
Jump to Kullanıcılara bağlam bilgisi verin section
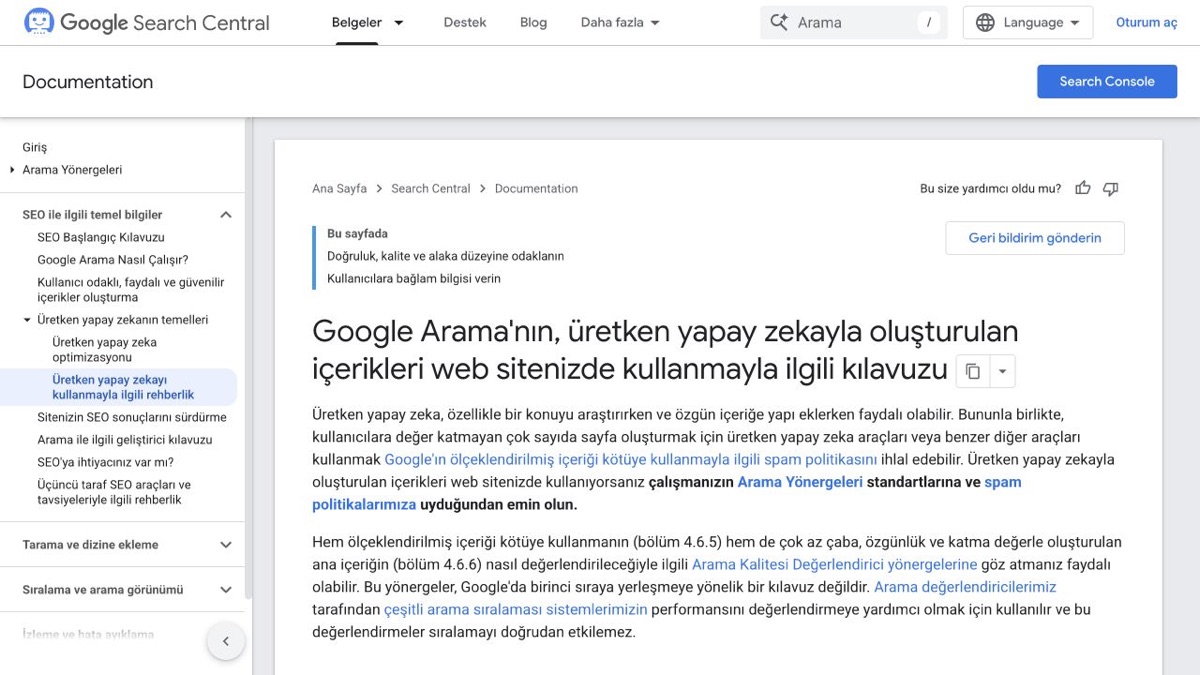point(414,278)
